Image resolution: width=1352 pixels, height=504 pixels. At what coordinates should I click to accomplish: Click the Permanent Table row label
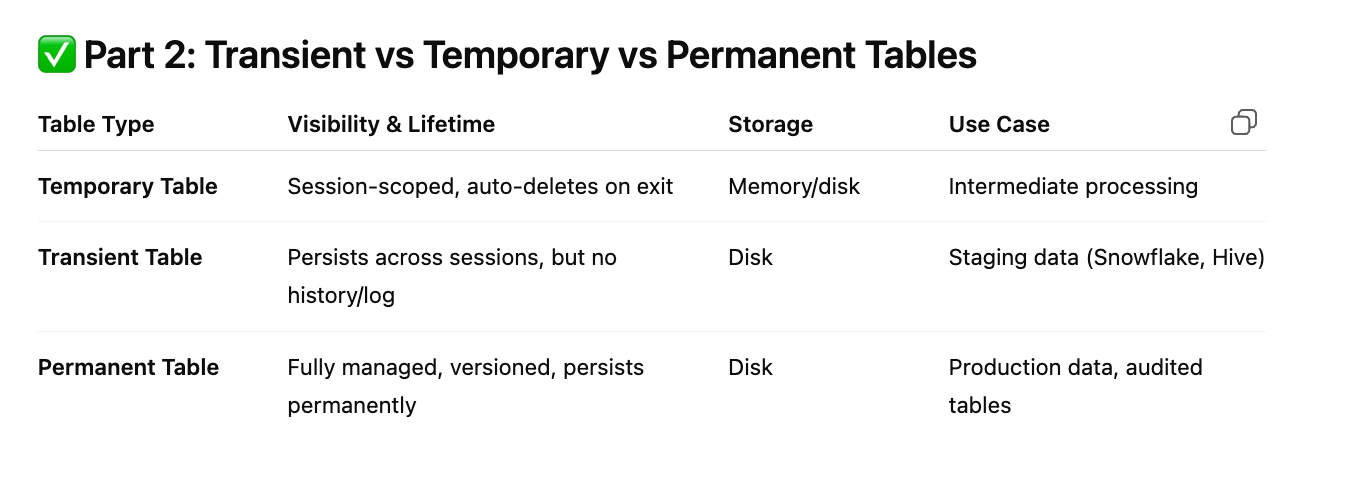click(x=128, y=368)
